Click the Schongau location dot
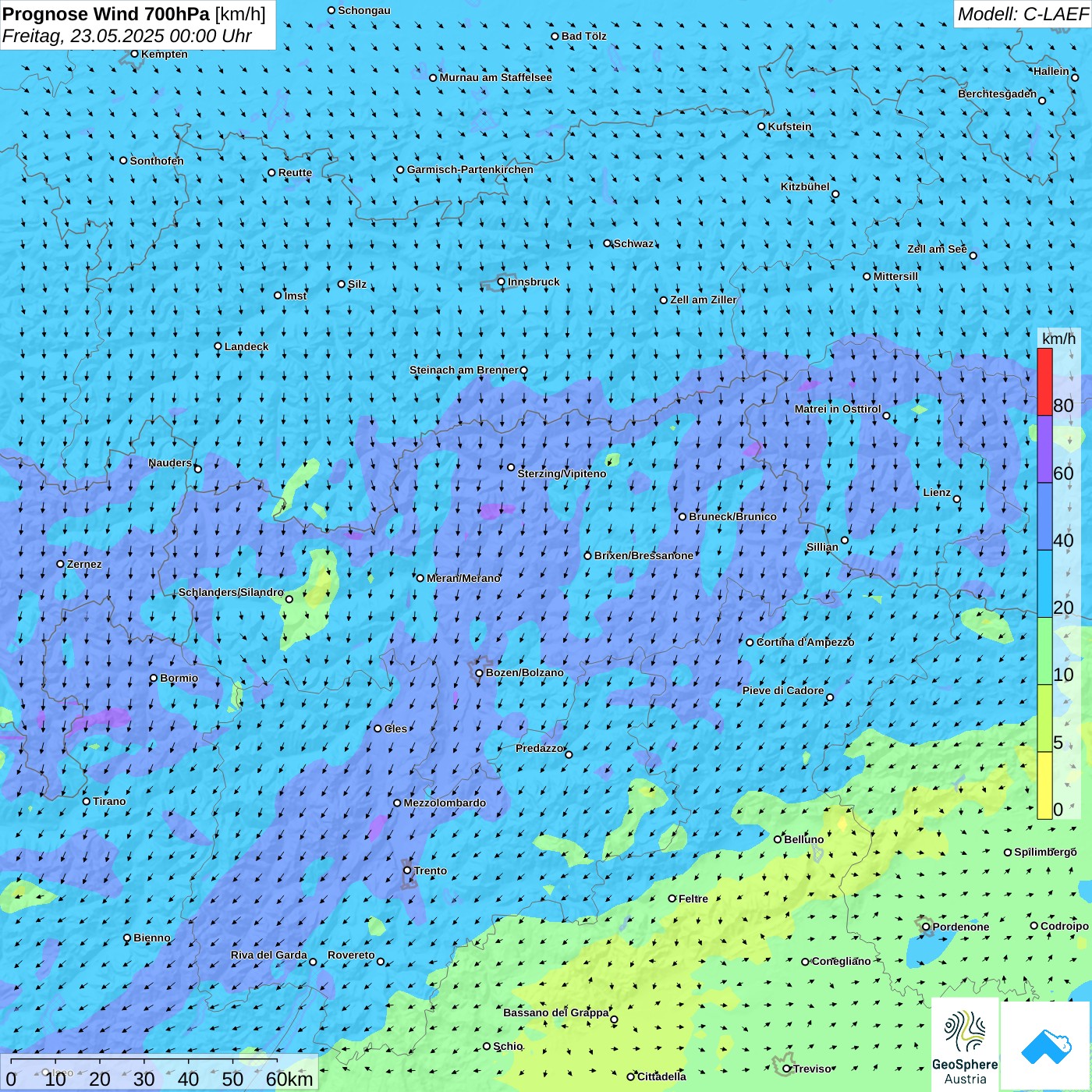This screenshot has height=1092, width=1092. [331, 10]
